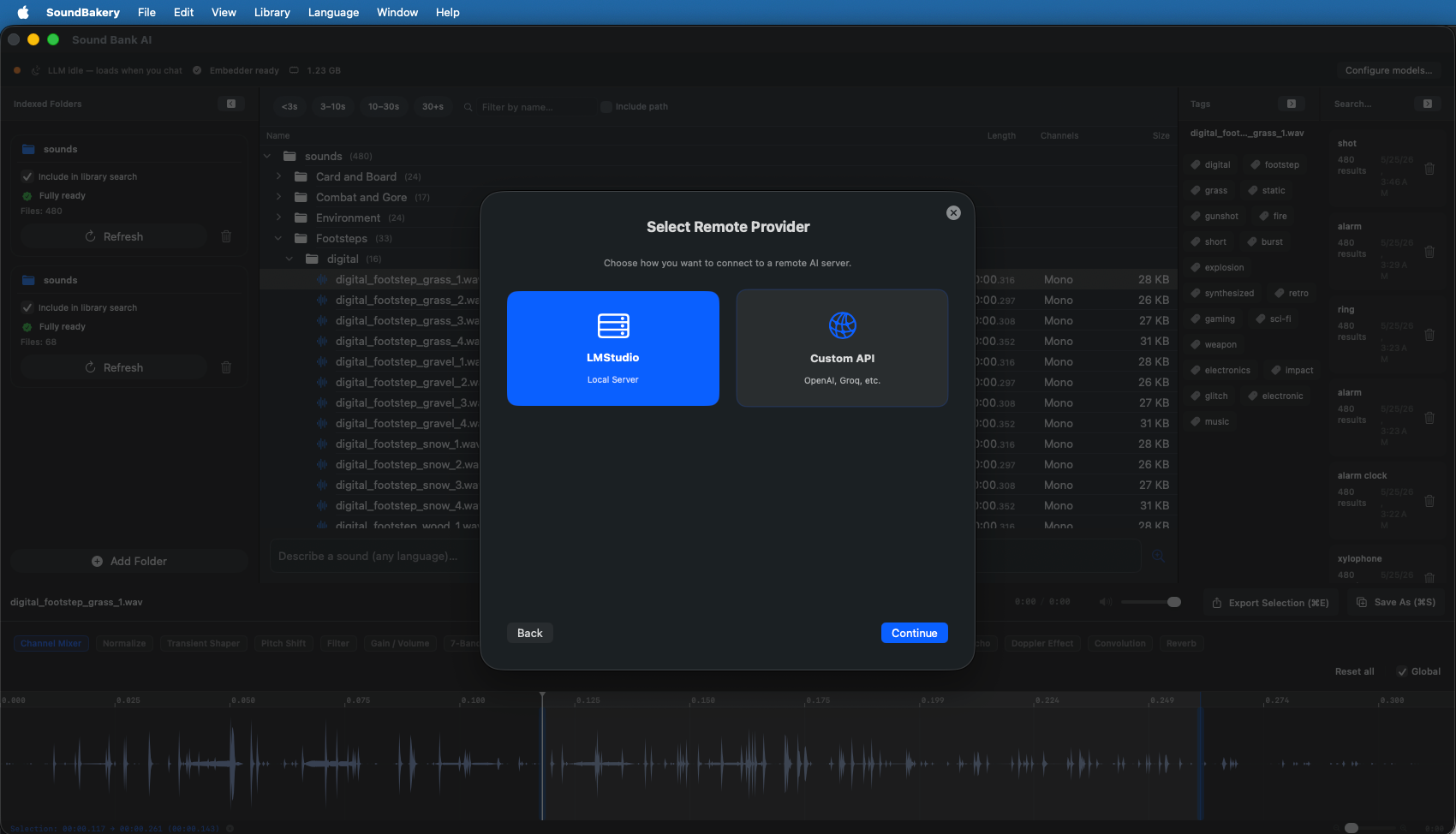Select the LMStudio Local Server provider card
The width and height of the screenshot is (1456, 834).
(x=612, y=348)
